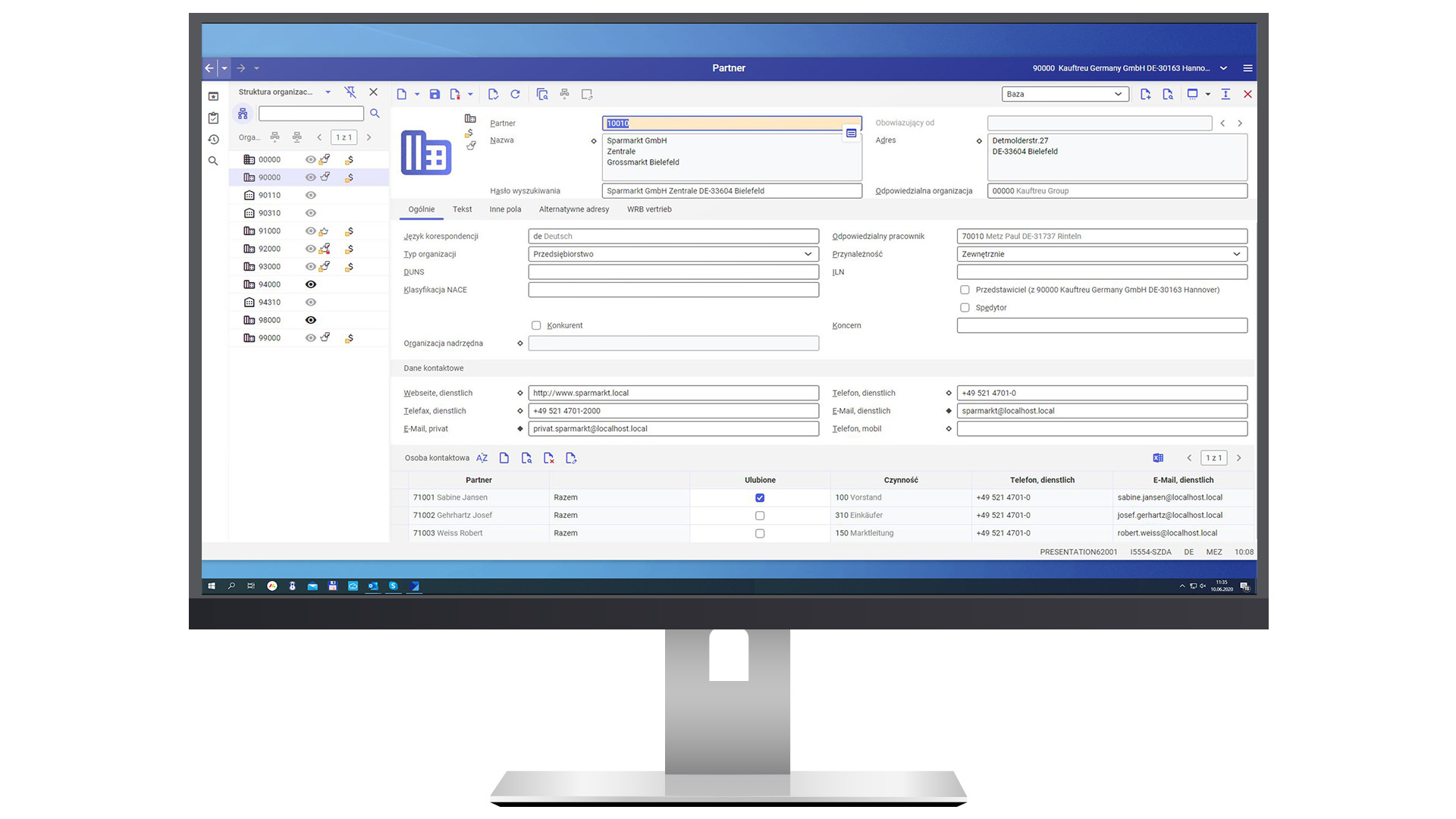Image resolution: width=1456 pixels, height=819 pixels.
Task: Click the organization structure tree icon
Action: click(243, 114)
